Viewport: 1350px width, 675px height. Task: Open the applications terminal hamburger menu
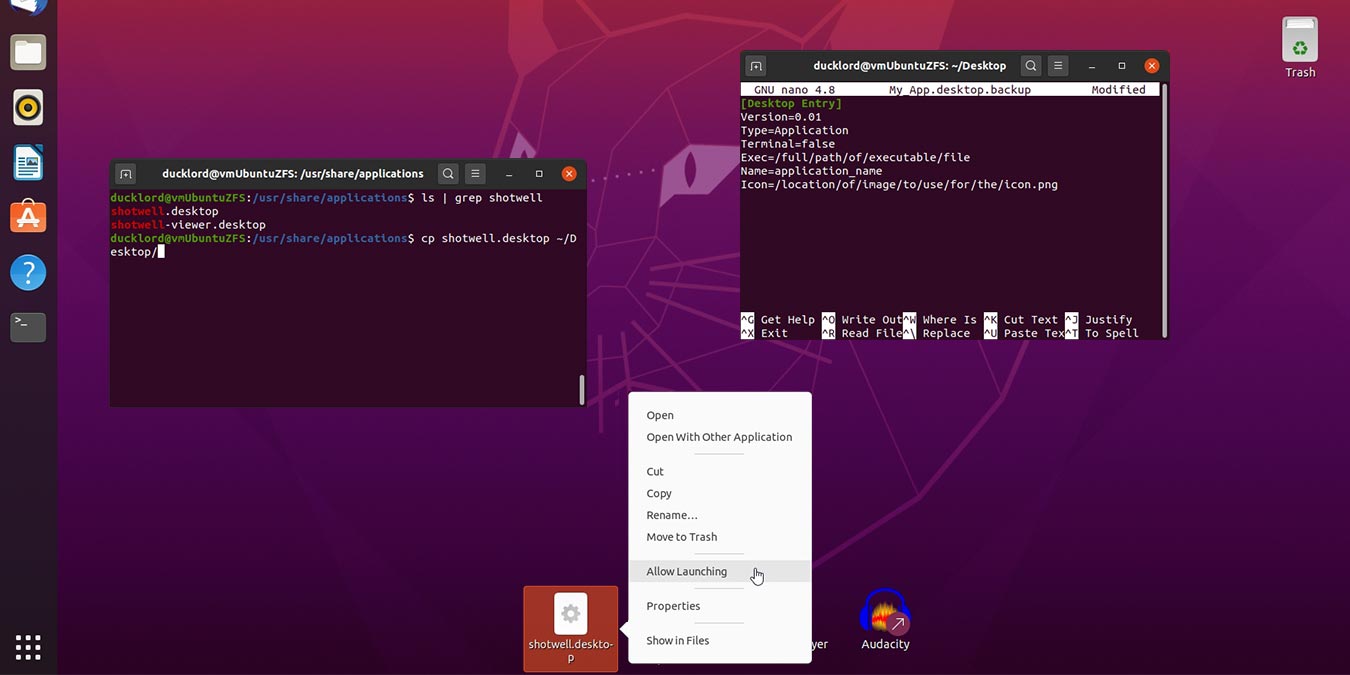tap(474, 172)
